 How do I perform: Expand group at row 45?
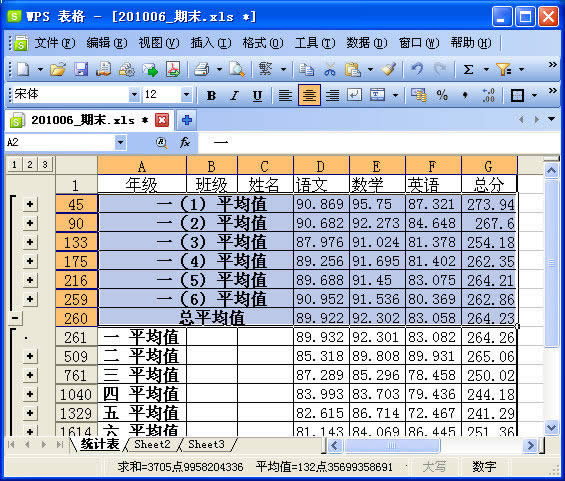coord(30,204)
